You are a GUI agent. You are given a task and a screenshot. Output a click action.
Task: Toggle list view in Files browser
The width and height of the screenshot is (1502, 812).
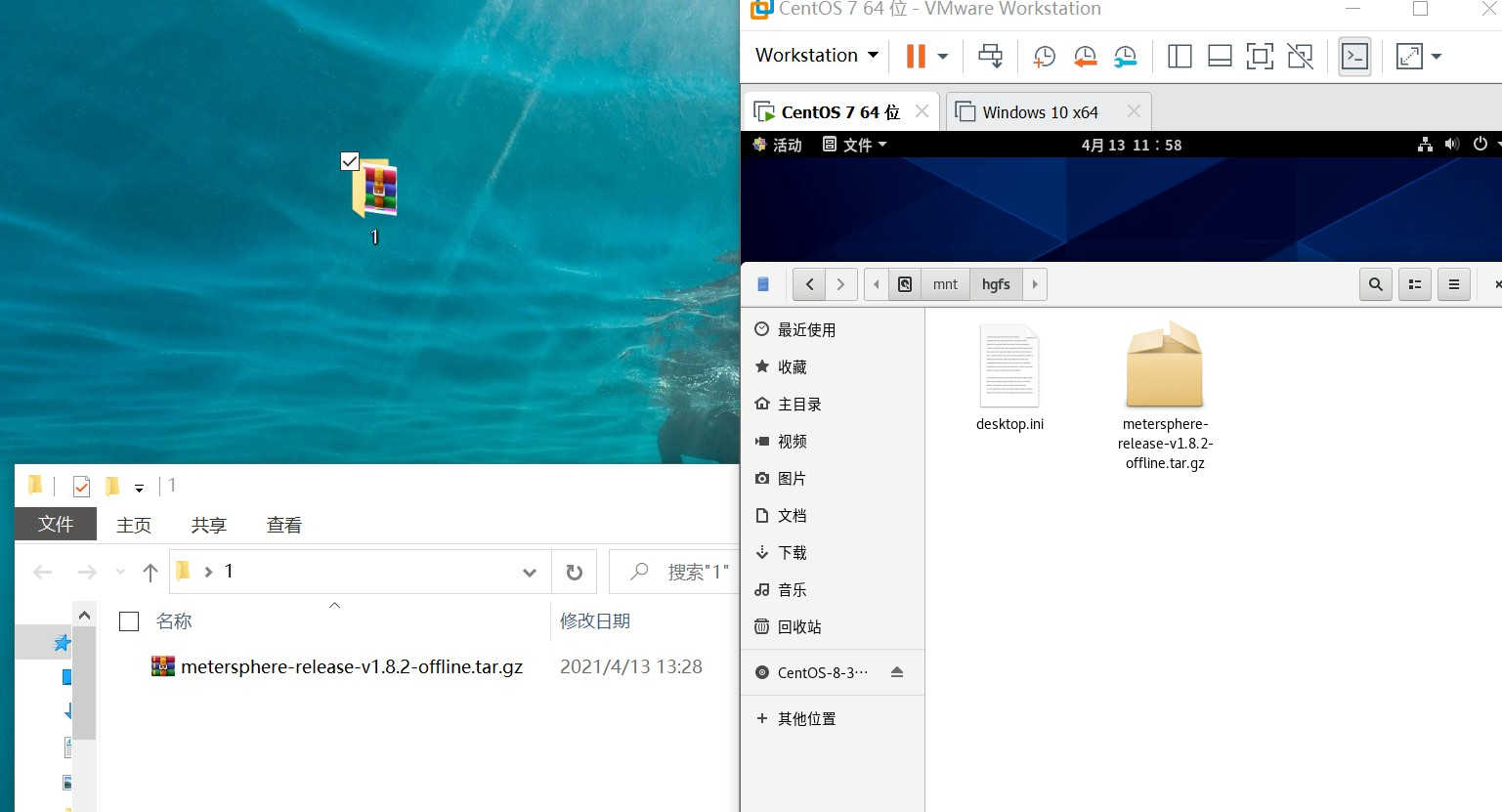tap(1415, 284)
